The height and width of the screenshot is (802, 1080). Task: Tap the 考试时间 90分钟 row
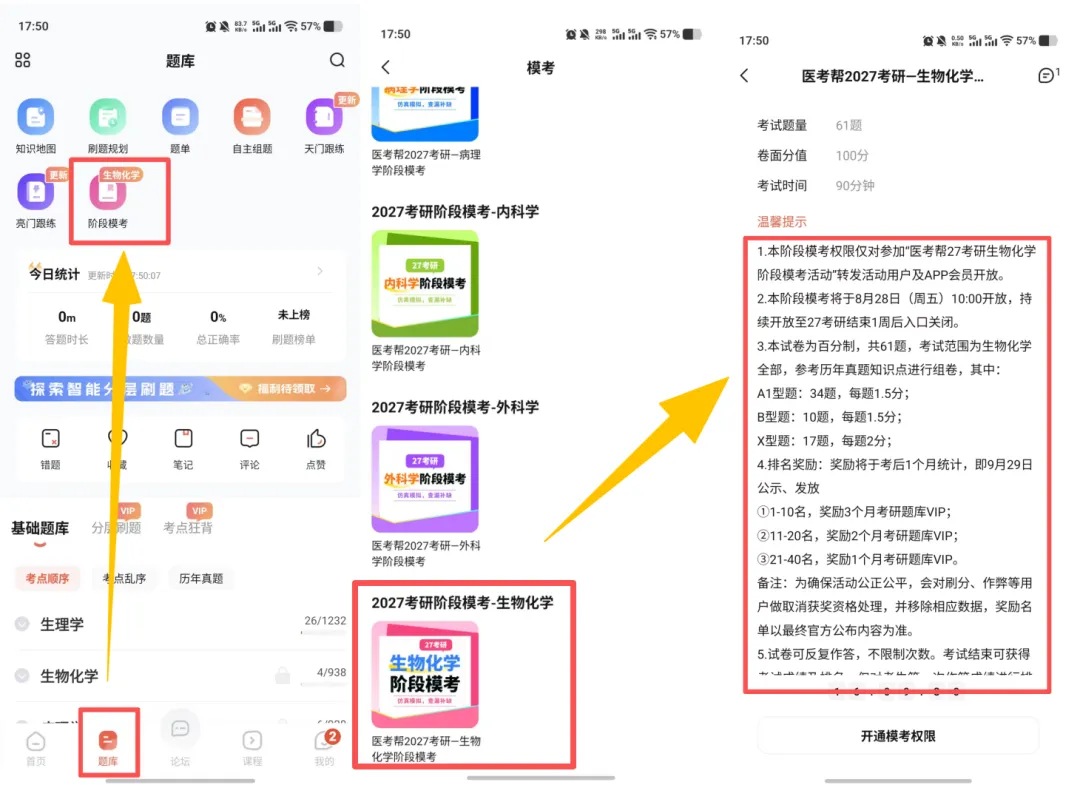pyautogui.click(x=816, y=185)
